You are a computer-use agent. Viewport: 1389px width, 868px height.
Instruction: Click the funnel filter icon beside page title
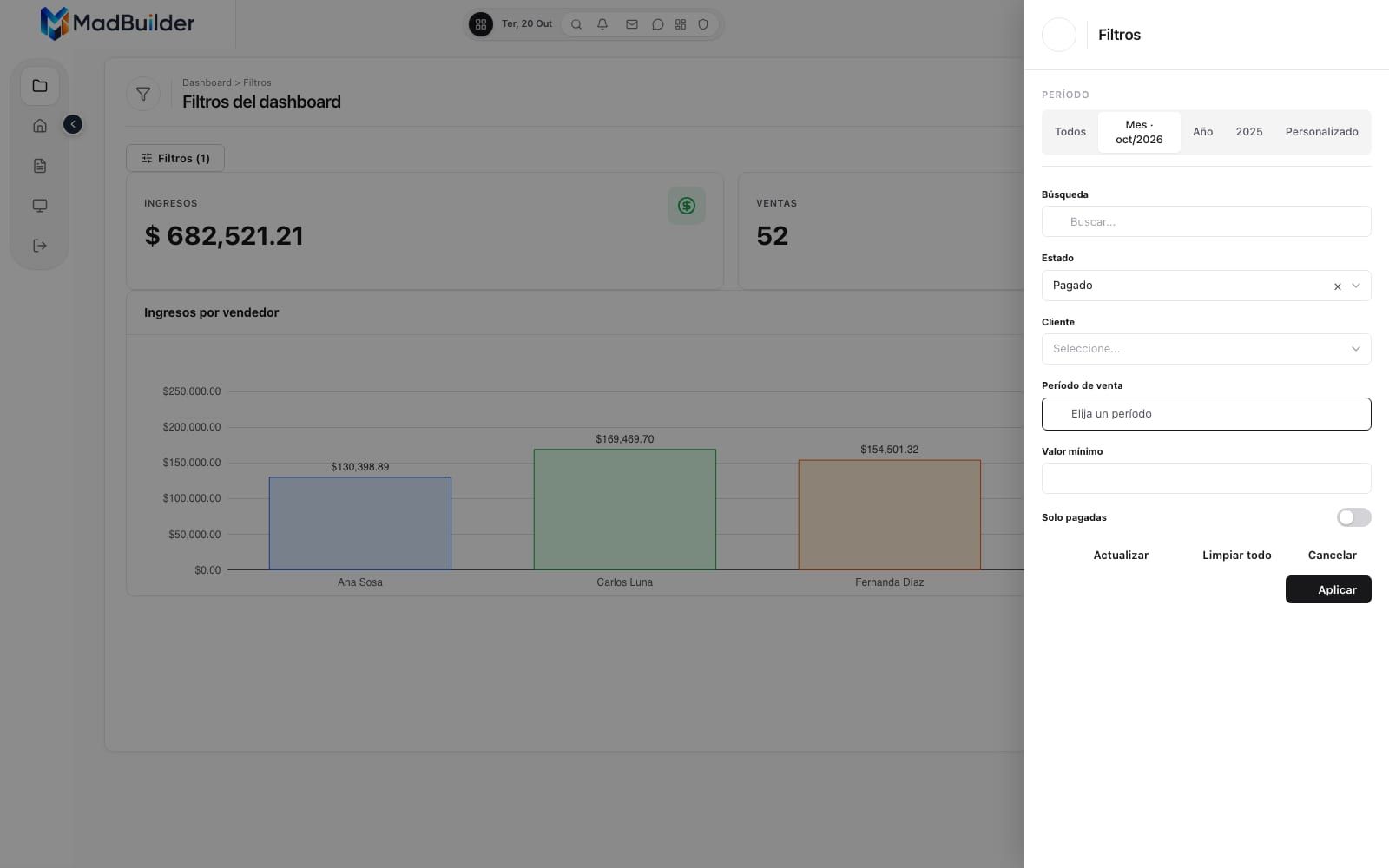(x=143, y=94)
